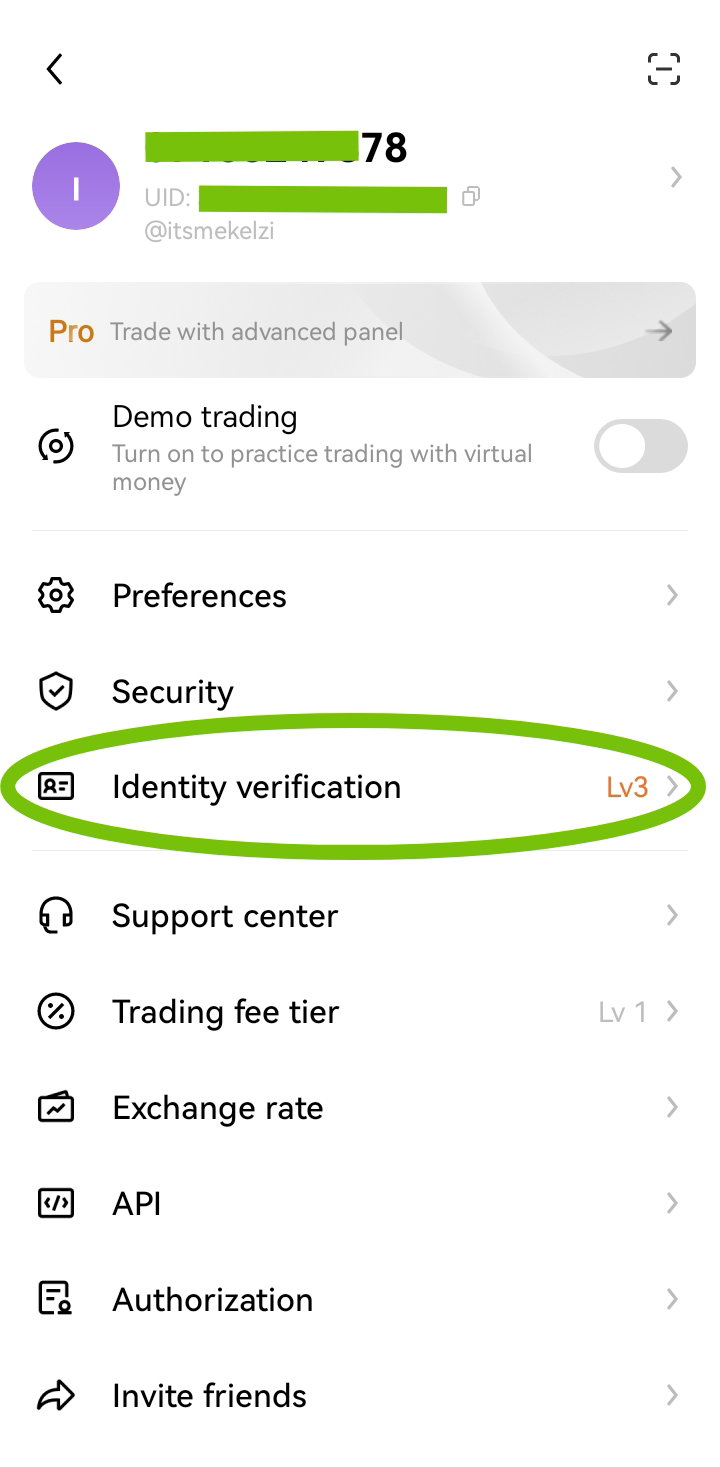
Task: Click the Preferences gear icon
Action: point(56,596)
